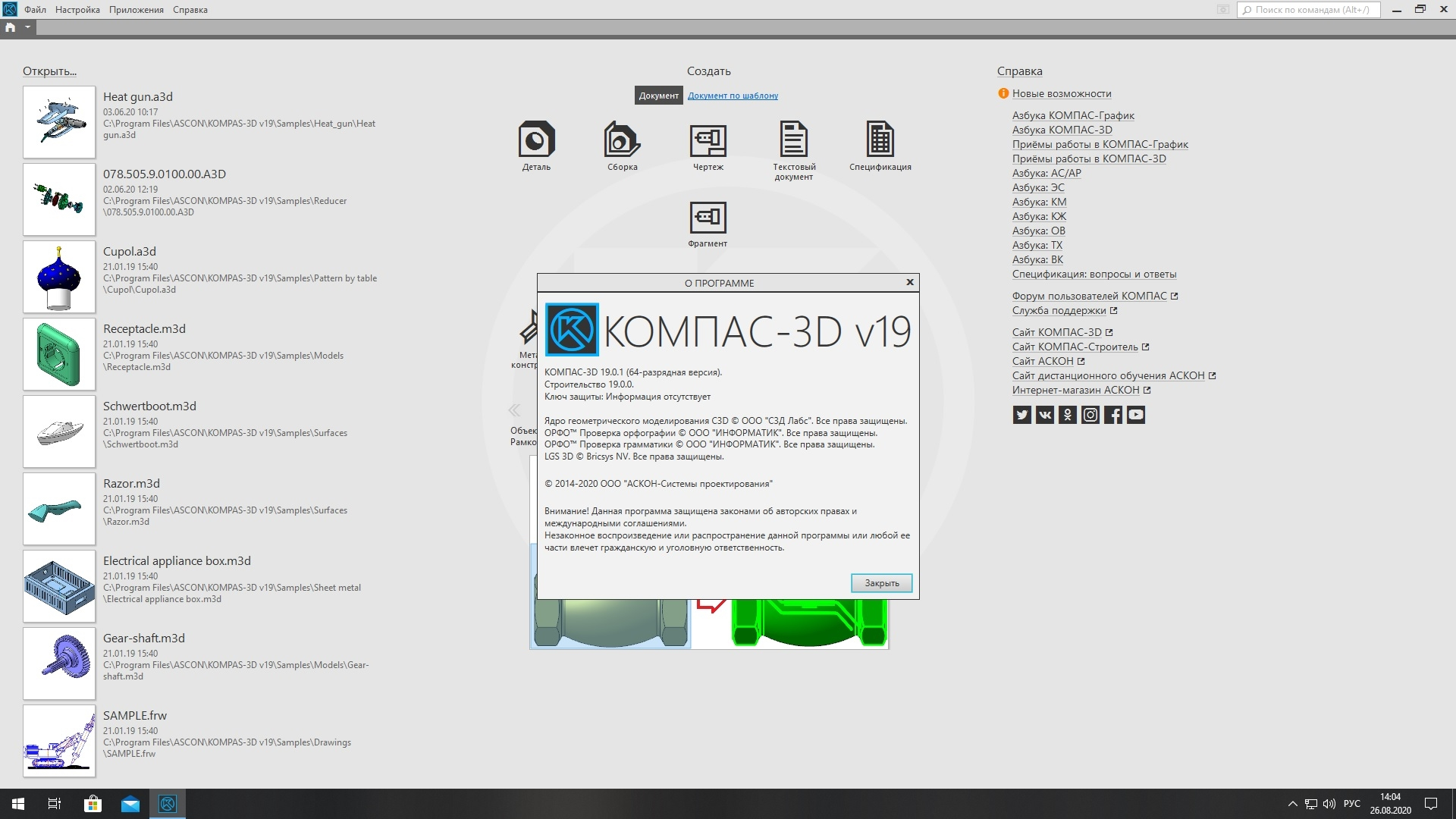
Task: Expand the dropdown arrow beside home icon
Action: point(27,27)
